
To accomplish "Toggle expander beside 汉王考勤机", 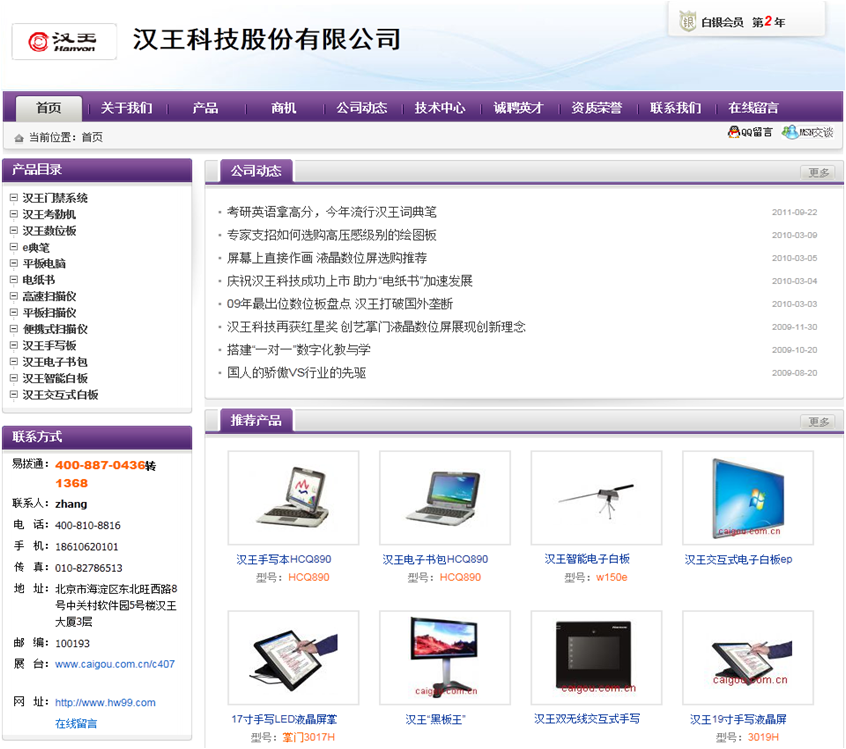I will 14,214.
